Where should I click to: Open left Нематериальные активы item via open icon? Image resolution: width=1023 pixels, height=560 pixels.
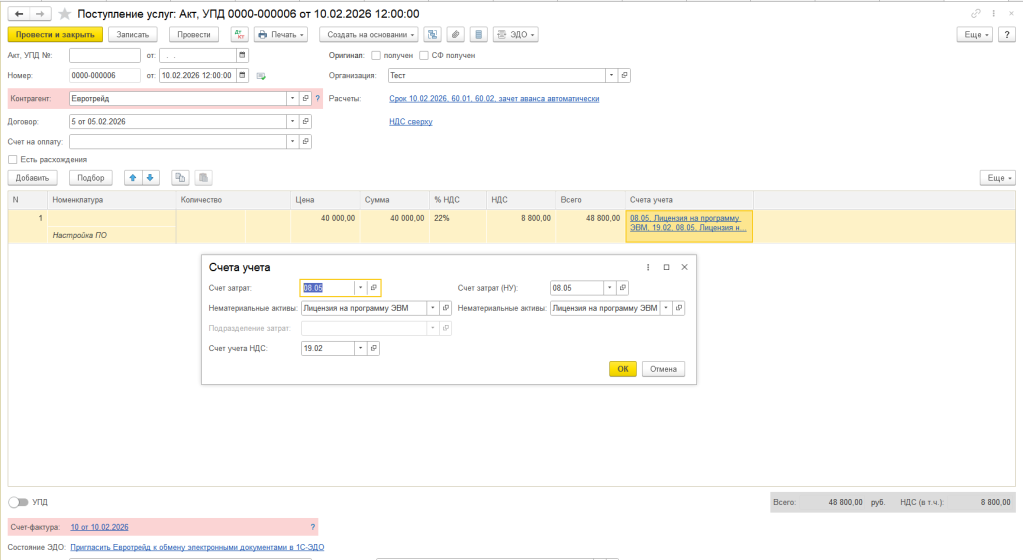[x=446, y=308]
